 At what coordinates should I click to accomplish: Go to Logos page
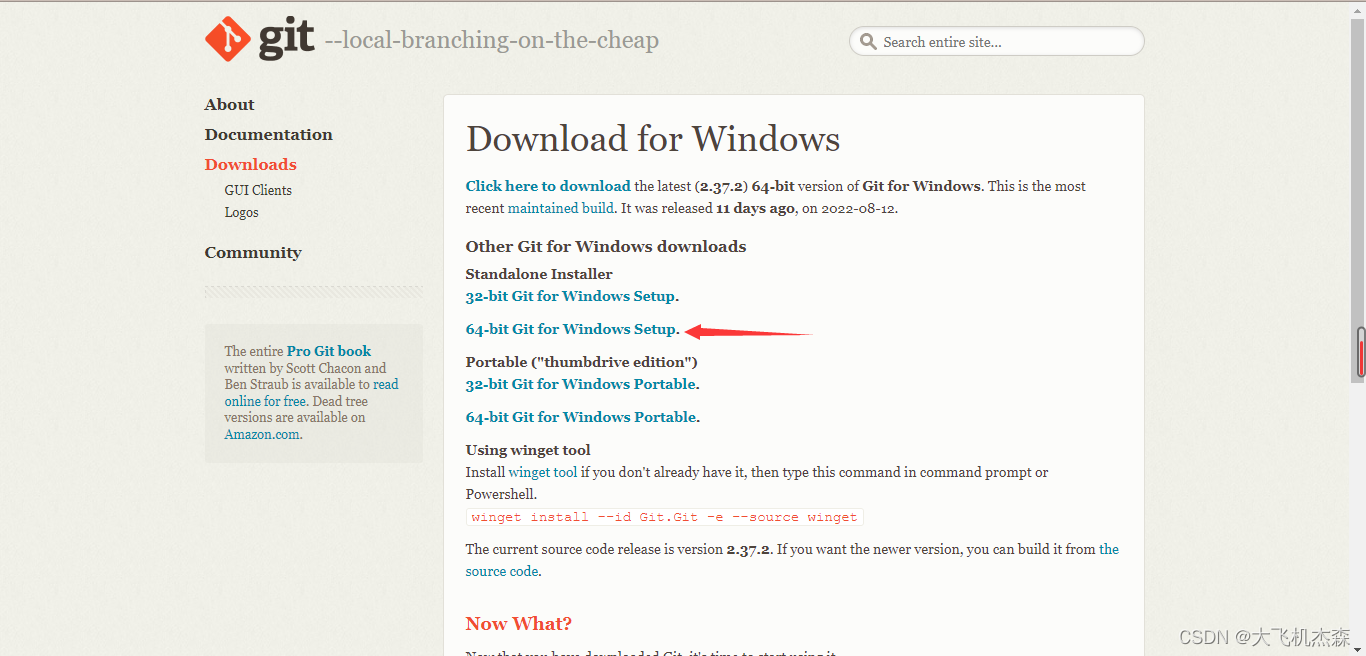(x=242, y=212)
